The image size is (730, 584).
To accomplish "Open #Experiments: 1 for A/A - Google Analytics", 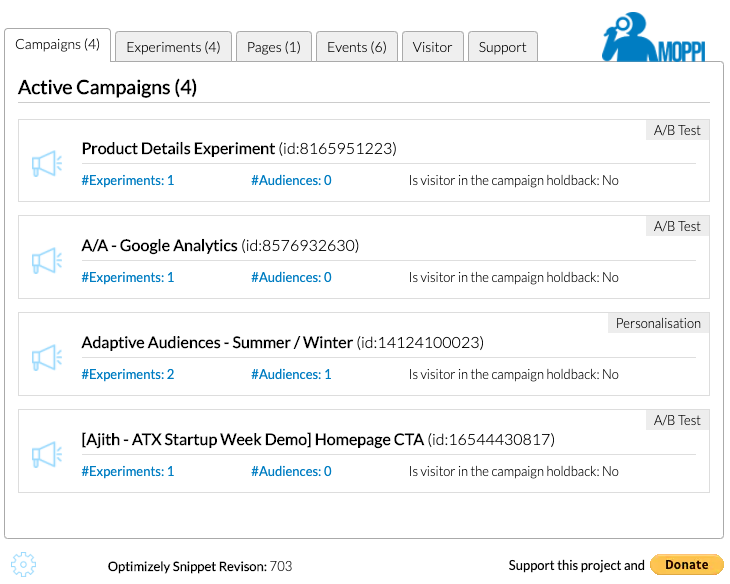I will tap(128, 277).
